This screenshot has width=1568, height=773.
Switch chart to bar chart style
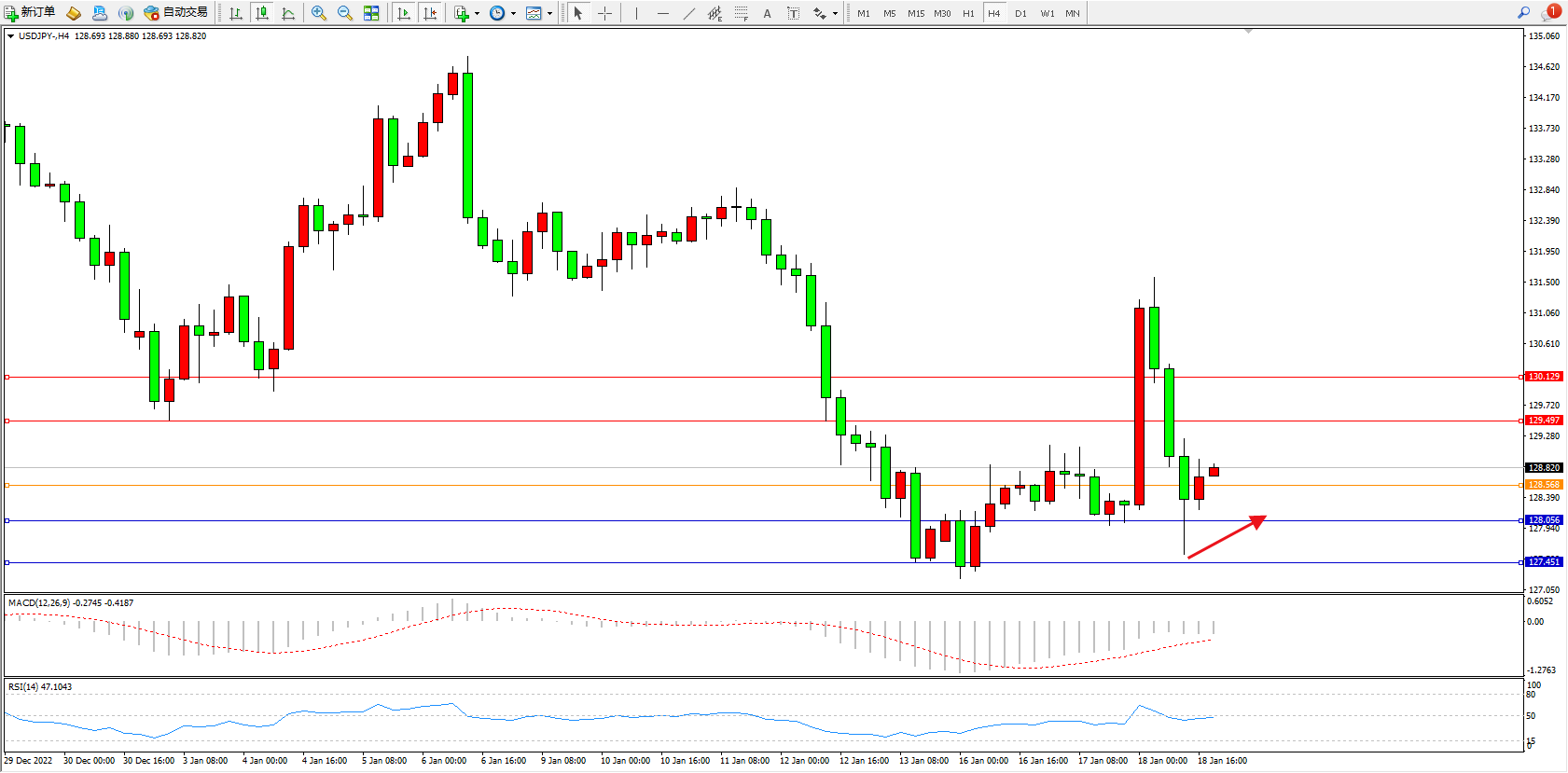(236, 13)
